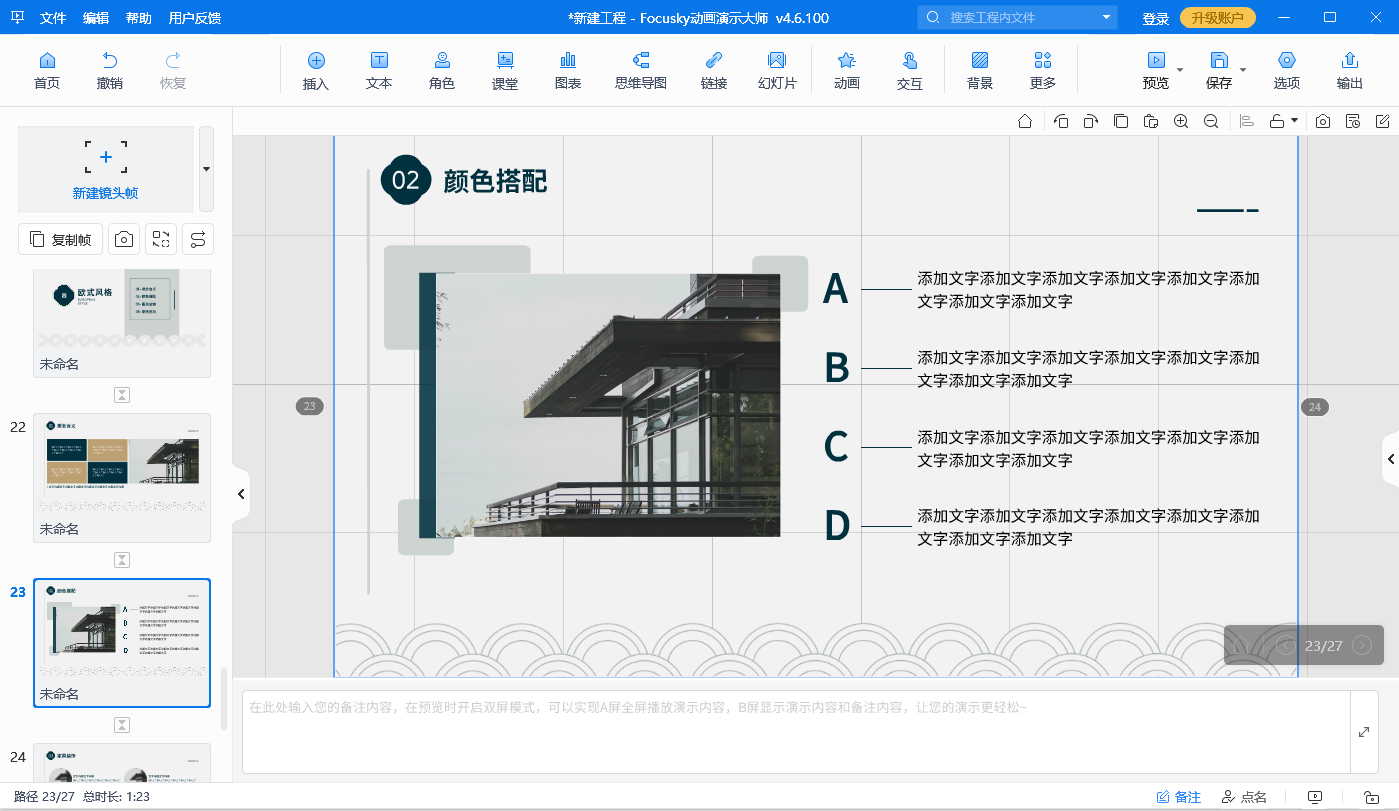
Task: Click 登录 to log in
Action: tap(1156, 18)
